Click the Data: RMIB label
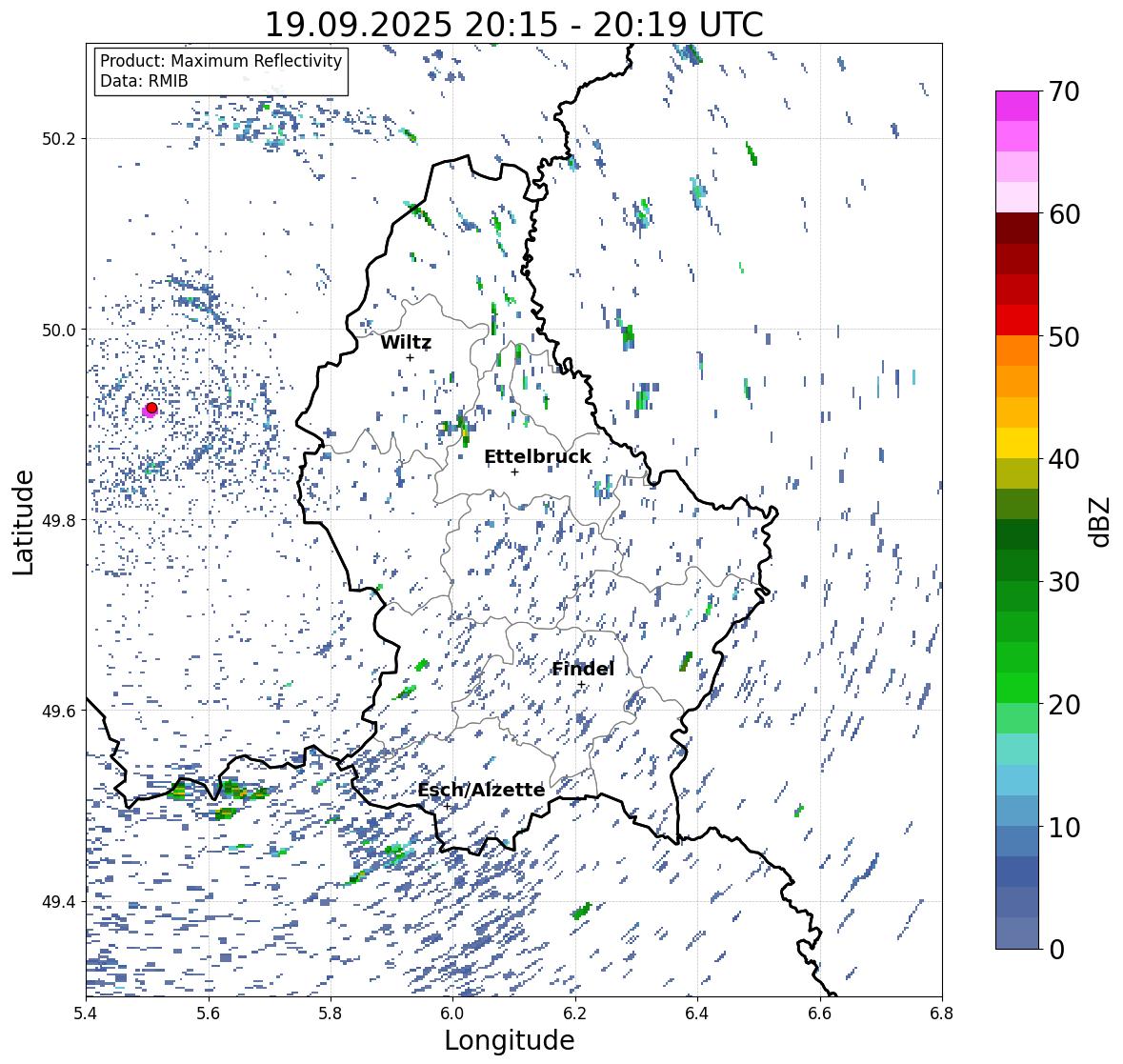 click(144, 81)
